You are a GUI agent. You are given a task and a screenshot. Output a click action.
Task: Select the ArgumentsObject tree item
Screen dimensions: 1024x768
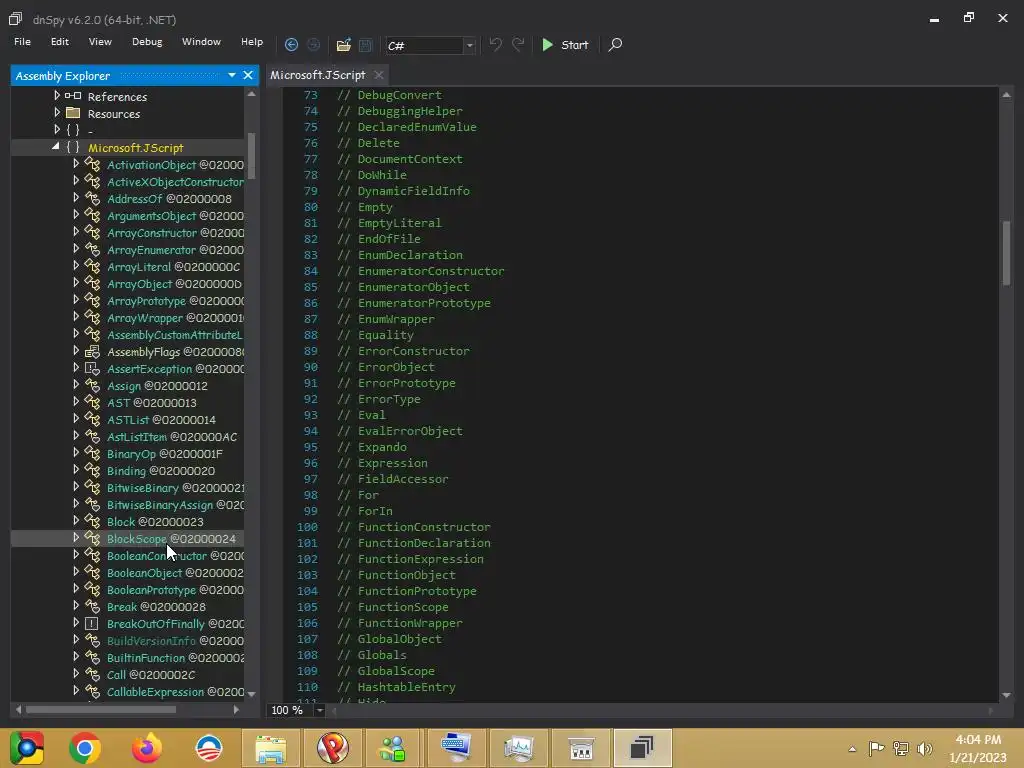[x=175, y=216]
